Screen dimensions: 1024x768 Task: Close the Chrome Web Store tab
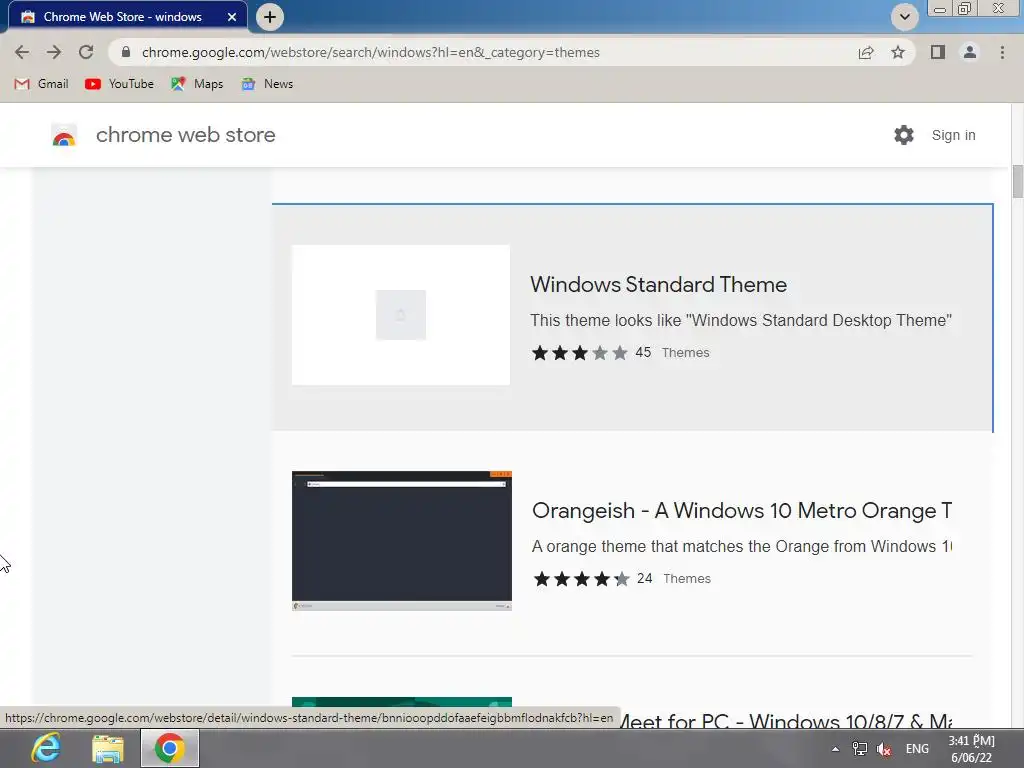[x=232, y=17]
